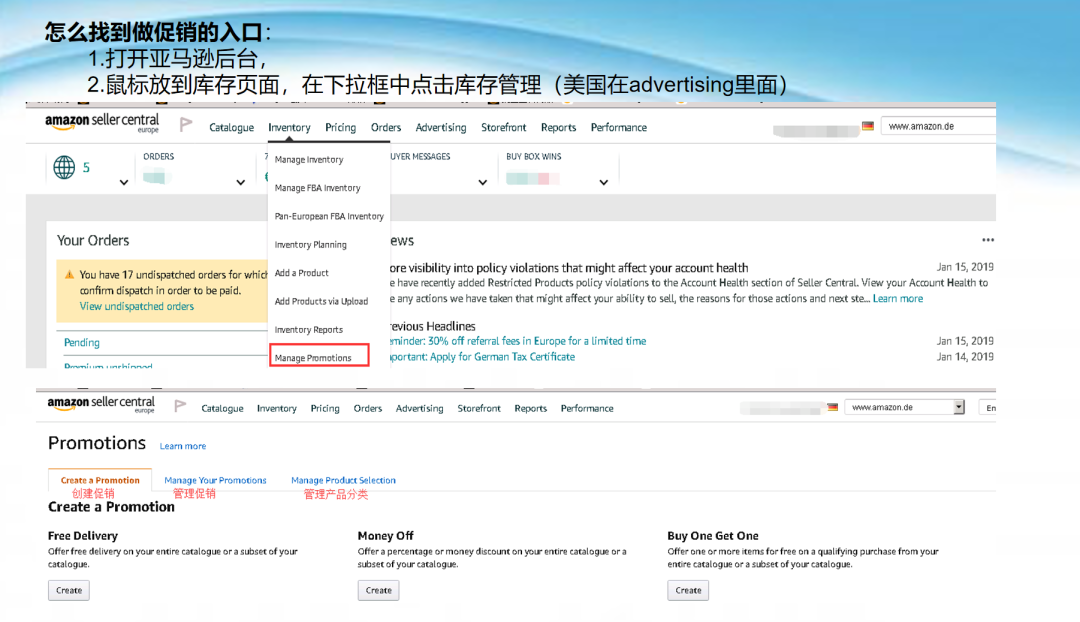Open Pricing menu in lower header
Viewport: 1080px width, 622px height.
tap(324, 408)
